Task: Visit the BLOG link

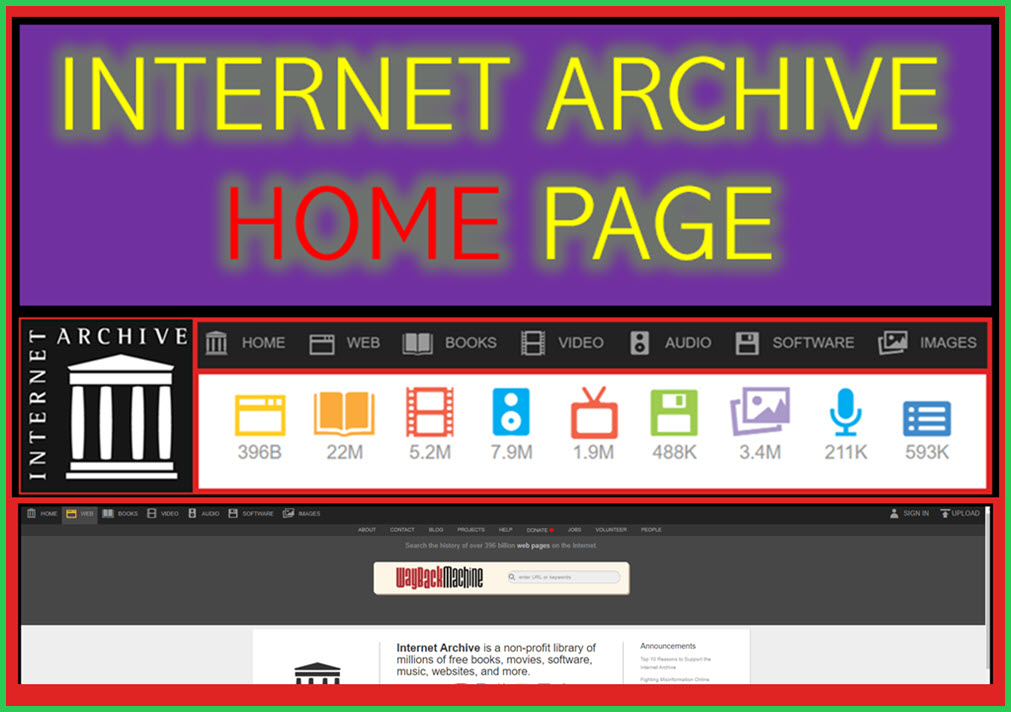Action: click(x=436, y=529)
